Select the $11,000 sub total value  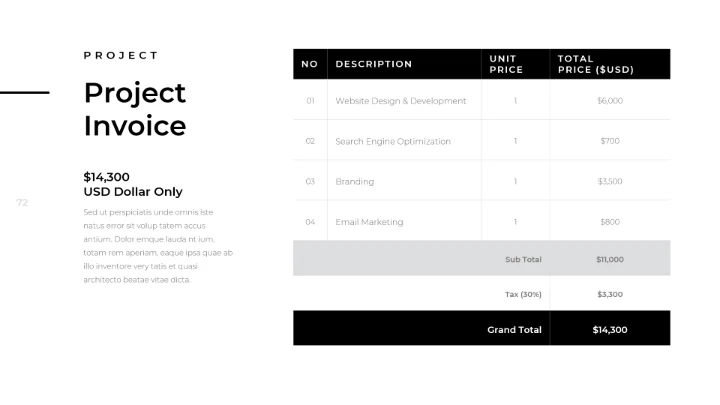tap(610, 259)
